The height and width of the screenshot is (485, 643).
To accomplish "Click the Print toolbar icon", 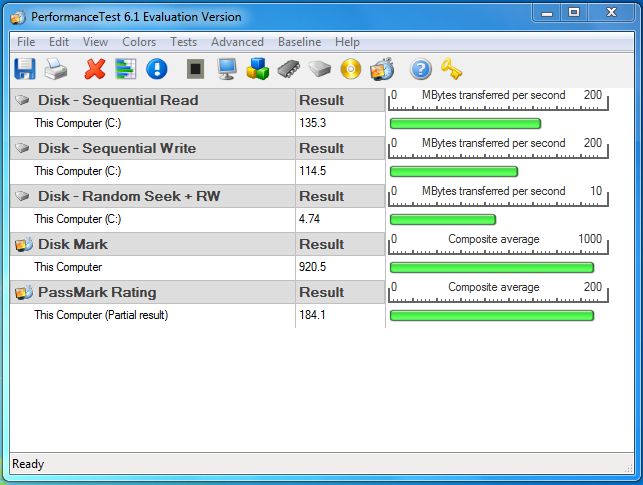I will pyautogui.click(x=56, y=68).
